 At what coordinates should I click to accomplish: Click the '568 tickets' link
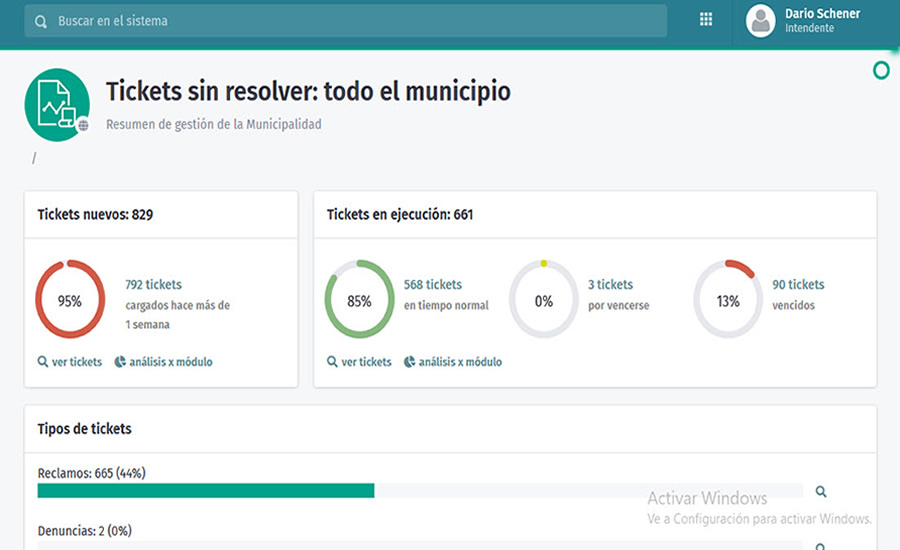[x=433, y=284]
